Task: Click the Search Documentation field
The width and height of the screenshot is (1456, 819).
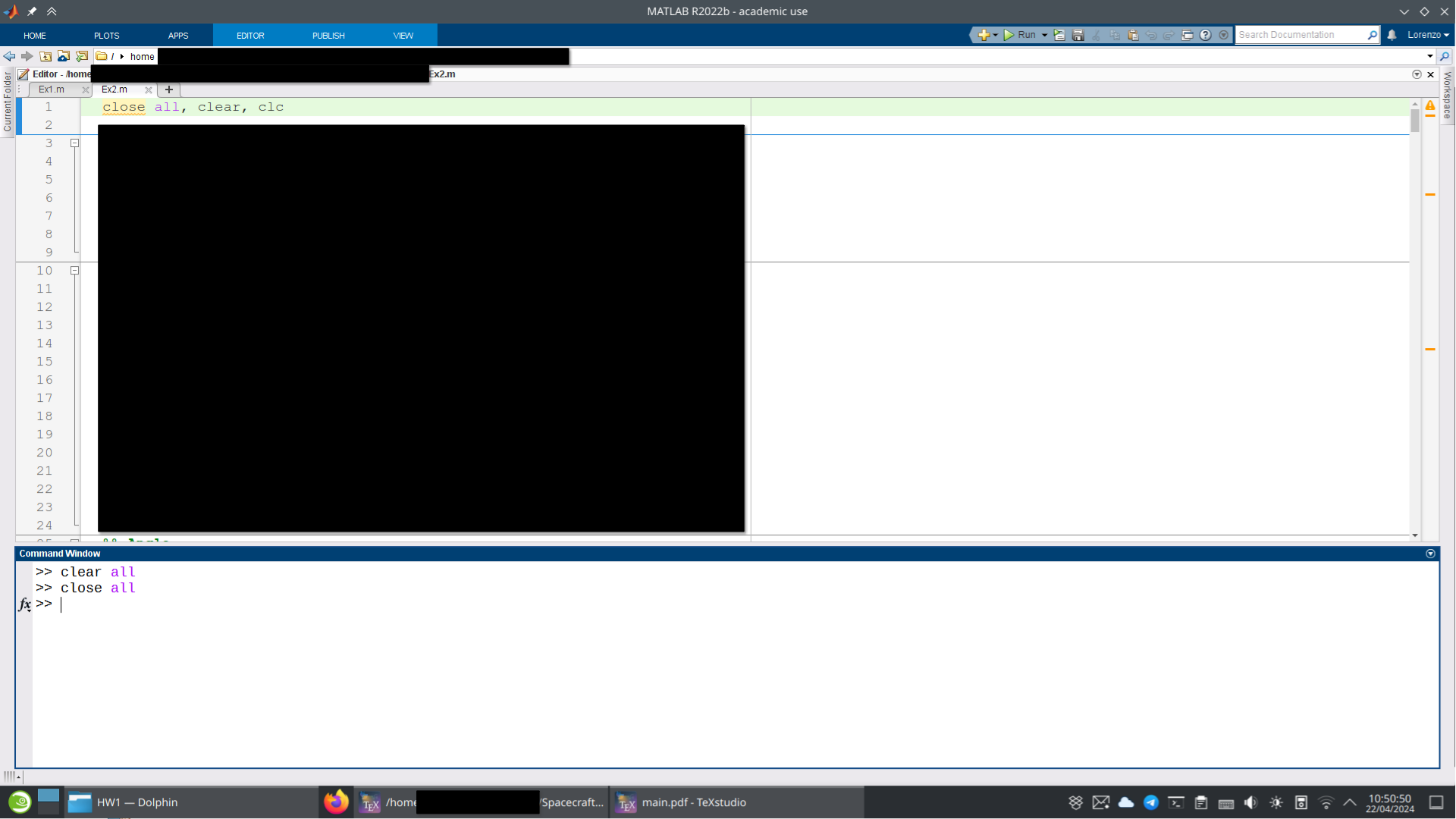Action: 1301,35
